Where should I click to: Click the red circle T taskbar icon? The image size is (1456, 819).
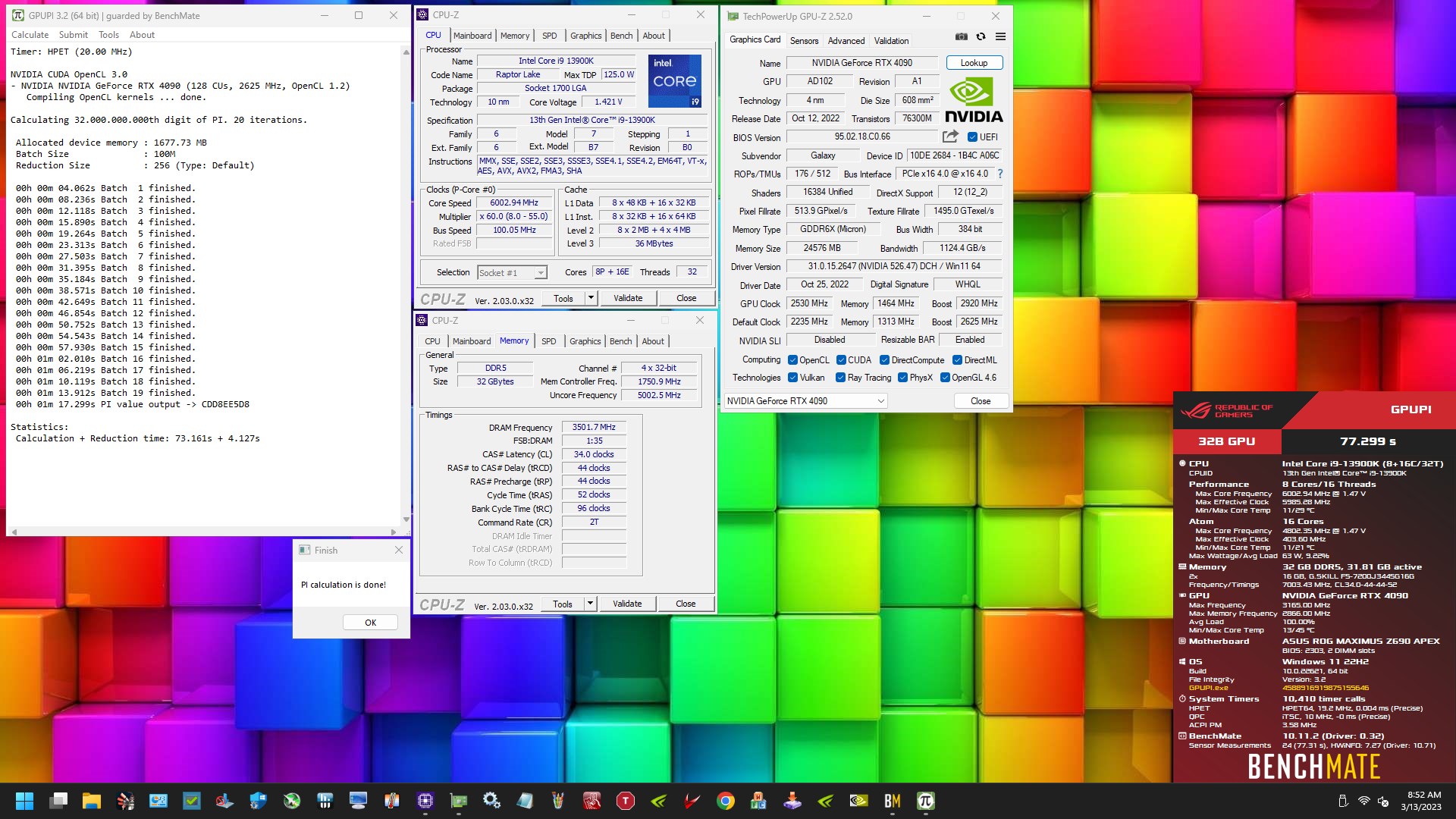(x=625, y=801)
